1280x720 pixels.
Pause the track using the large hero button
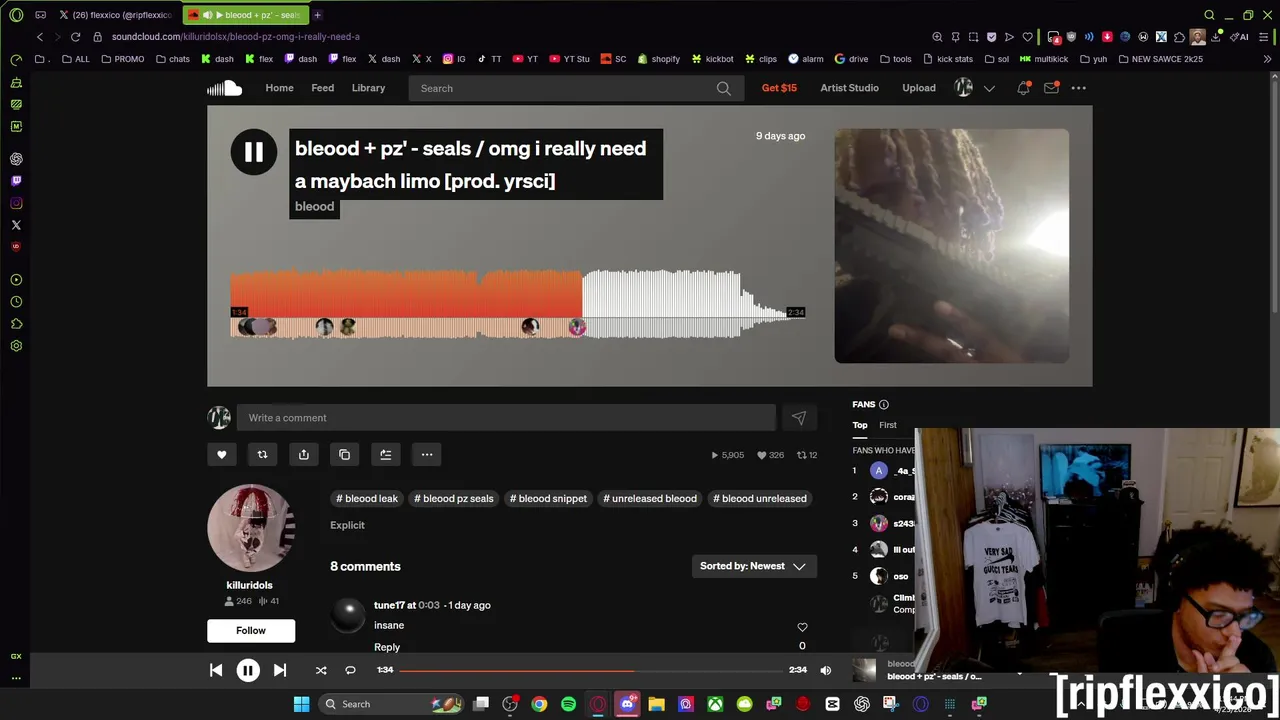coord(253,152)
